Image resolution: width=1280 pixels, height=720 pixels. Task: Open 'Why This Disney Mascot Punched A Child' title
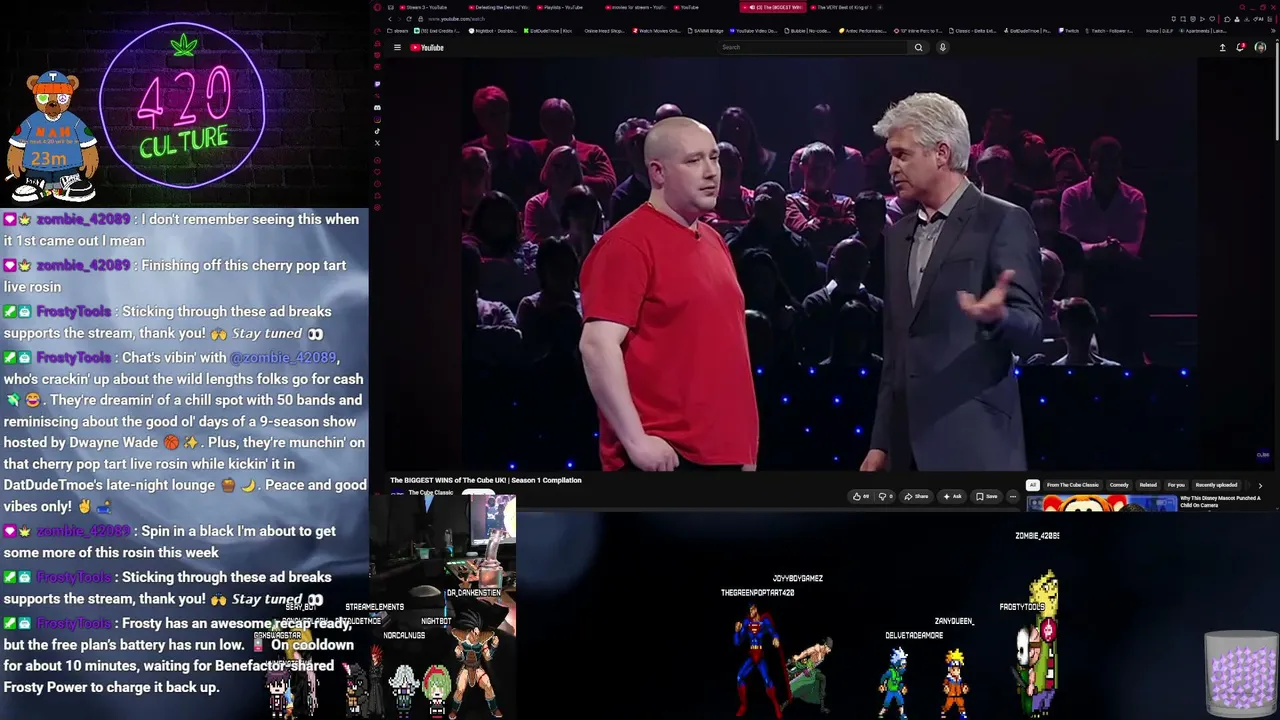pyautogui.click(x=1220, y=501)
